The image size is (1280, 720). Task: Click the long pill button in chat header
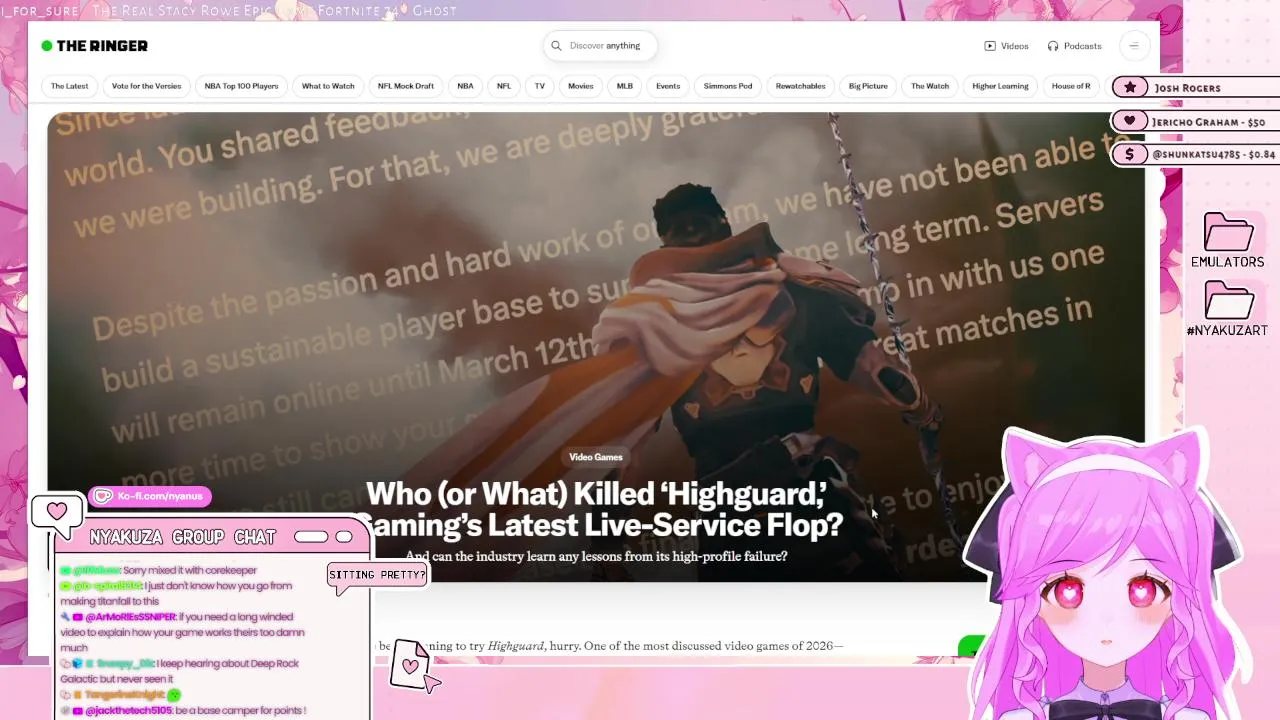tap(311, 537)
